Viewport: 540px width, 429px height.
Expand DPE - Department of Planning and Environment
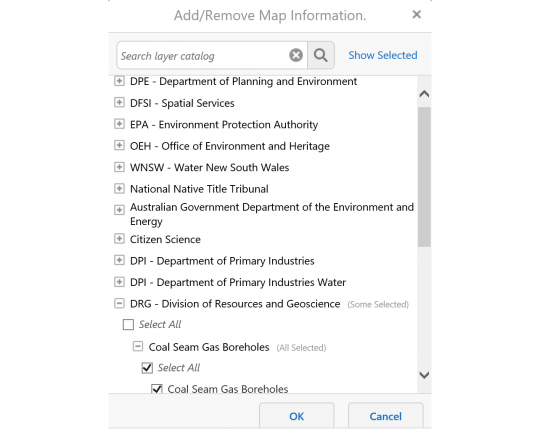[x=119, y=81]
